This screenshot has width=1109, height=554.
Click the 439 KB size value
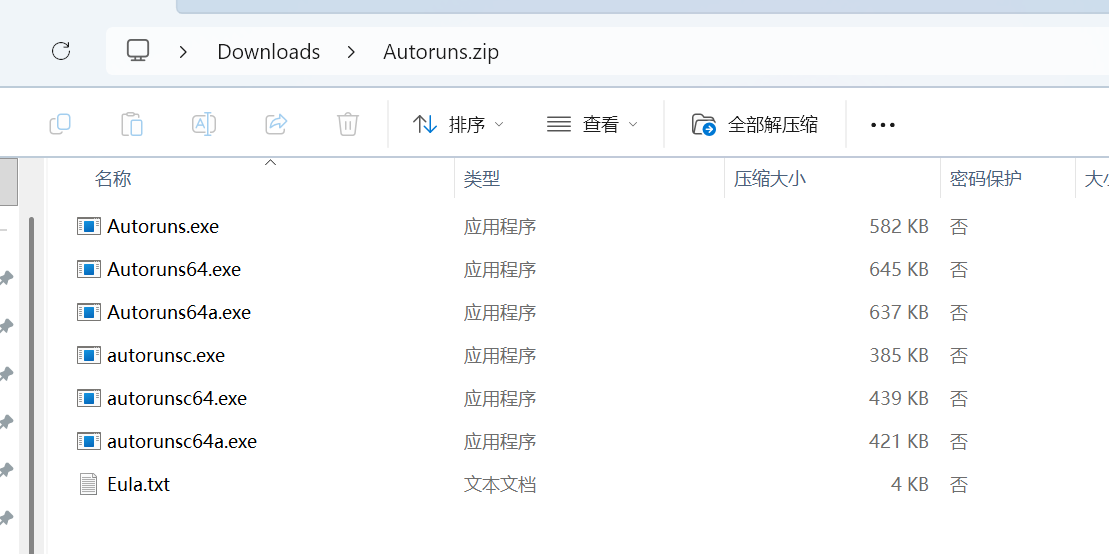pos(898,398)
